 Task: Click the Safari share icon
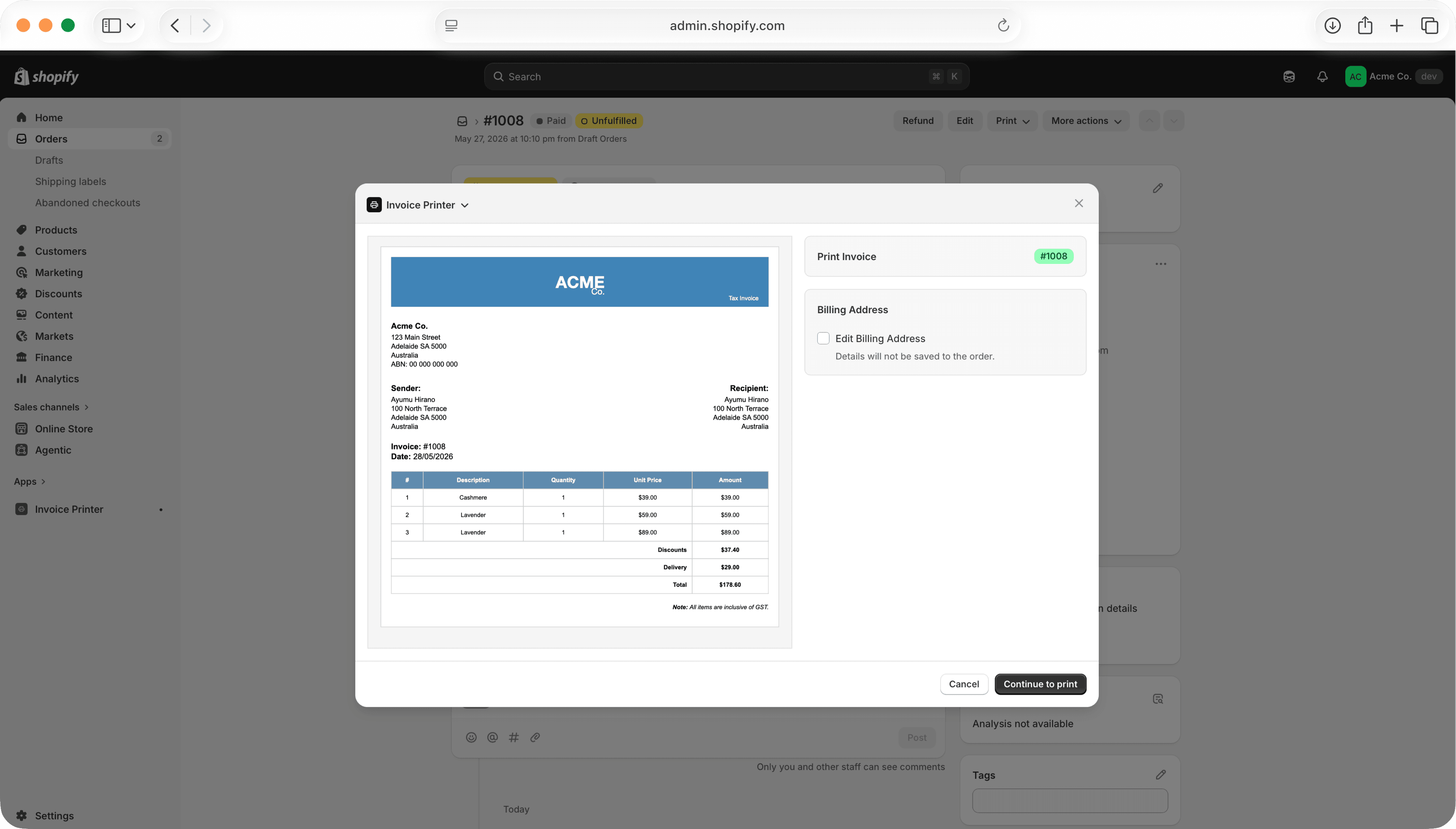(1365, 25)
